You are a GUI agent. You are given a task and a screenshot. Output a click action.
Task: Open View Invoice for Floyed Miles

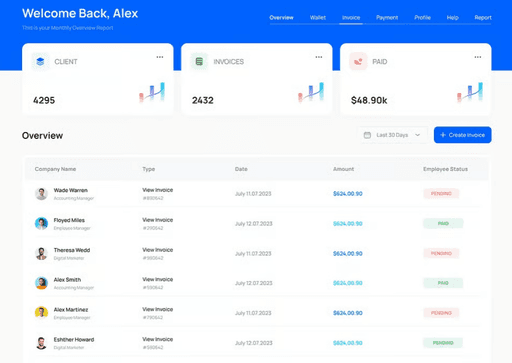point(158,220)
